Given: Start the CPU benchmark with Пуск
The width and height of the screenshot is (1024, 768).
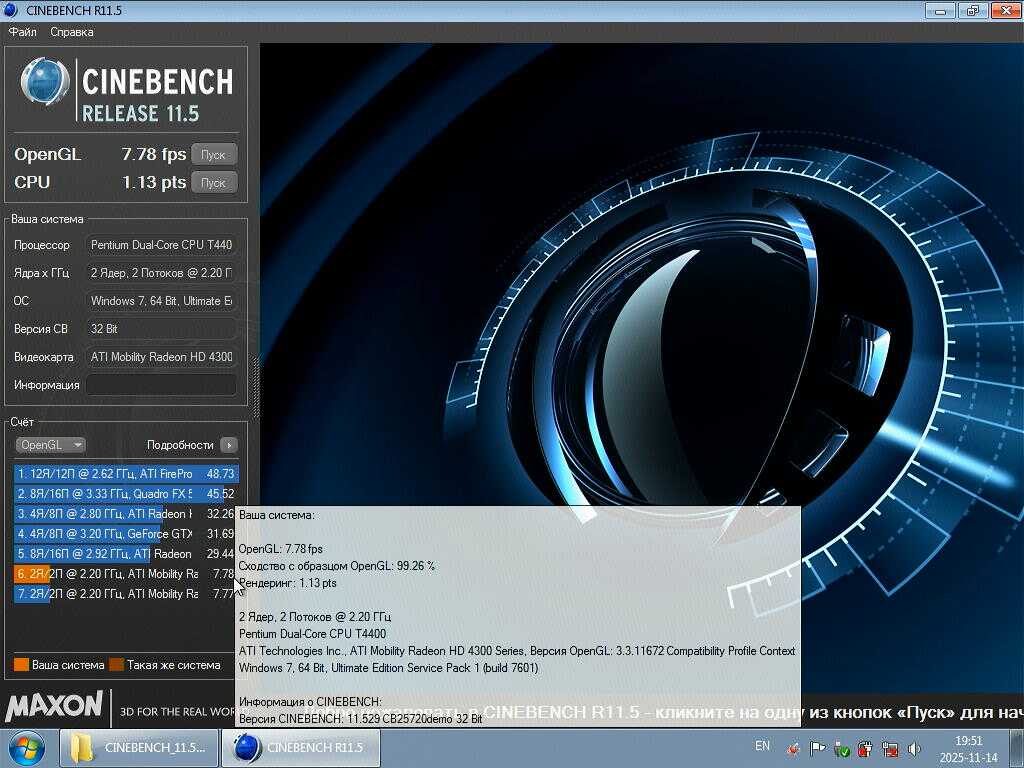Looking at the screenshot, I should (213, 183).
